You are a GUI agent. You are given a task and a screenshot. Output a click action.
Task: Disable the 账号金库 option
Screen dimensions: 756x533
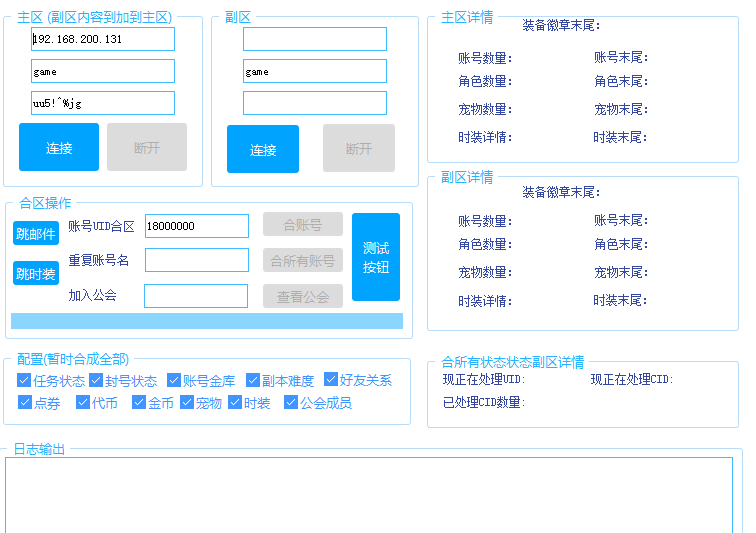click(x=174, y=380)
